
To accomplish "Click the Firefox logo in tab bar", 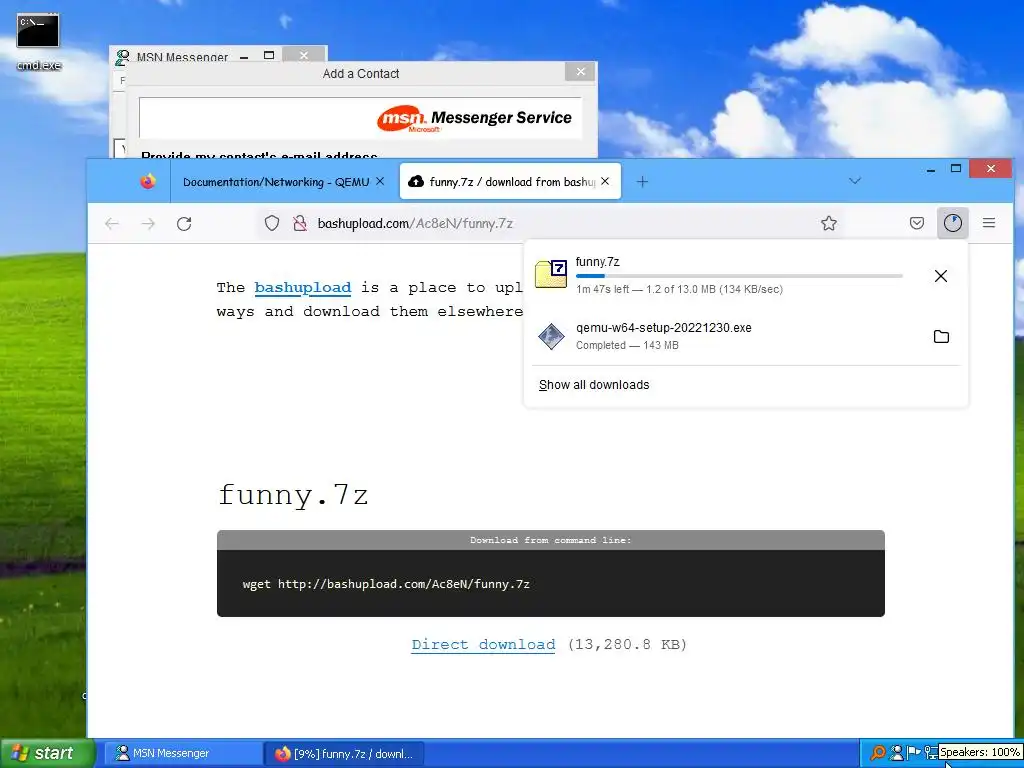I will (148, 182).
